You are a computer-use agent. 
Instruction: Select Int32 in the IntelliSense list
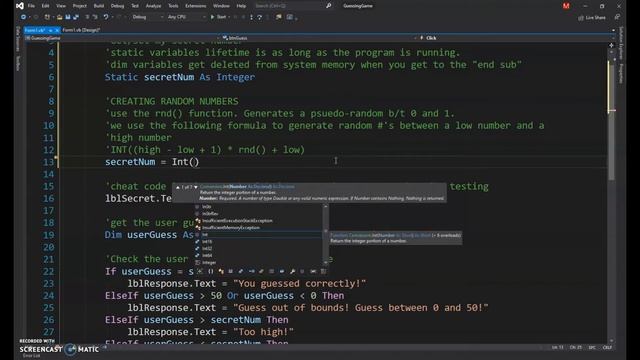coord(207,249)
